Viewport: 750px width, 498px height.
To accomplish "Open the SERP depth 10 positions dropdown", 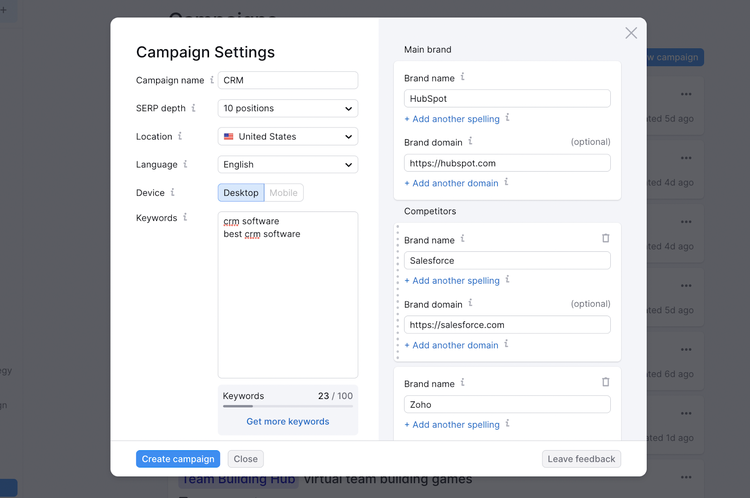I will click(x=288, y=108).
